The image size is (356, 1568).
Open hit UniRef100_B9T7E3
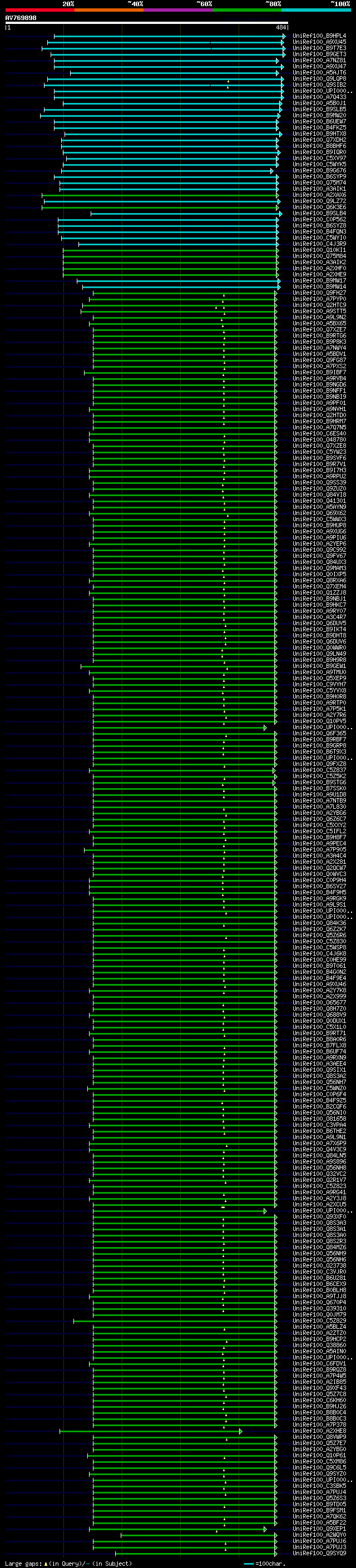point(319,48)
